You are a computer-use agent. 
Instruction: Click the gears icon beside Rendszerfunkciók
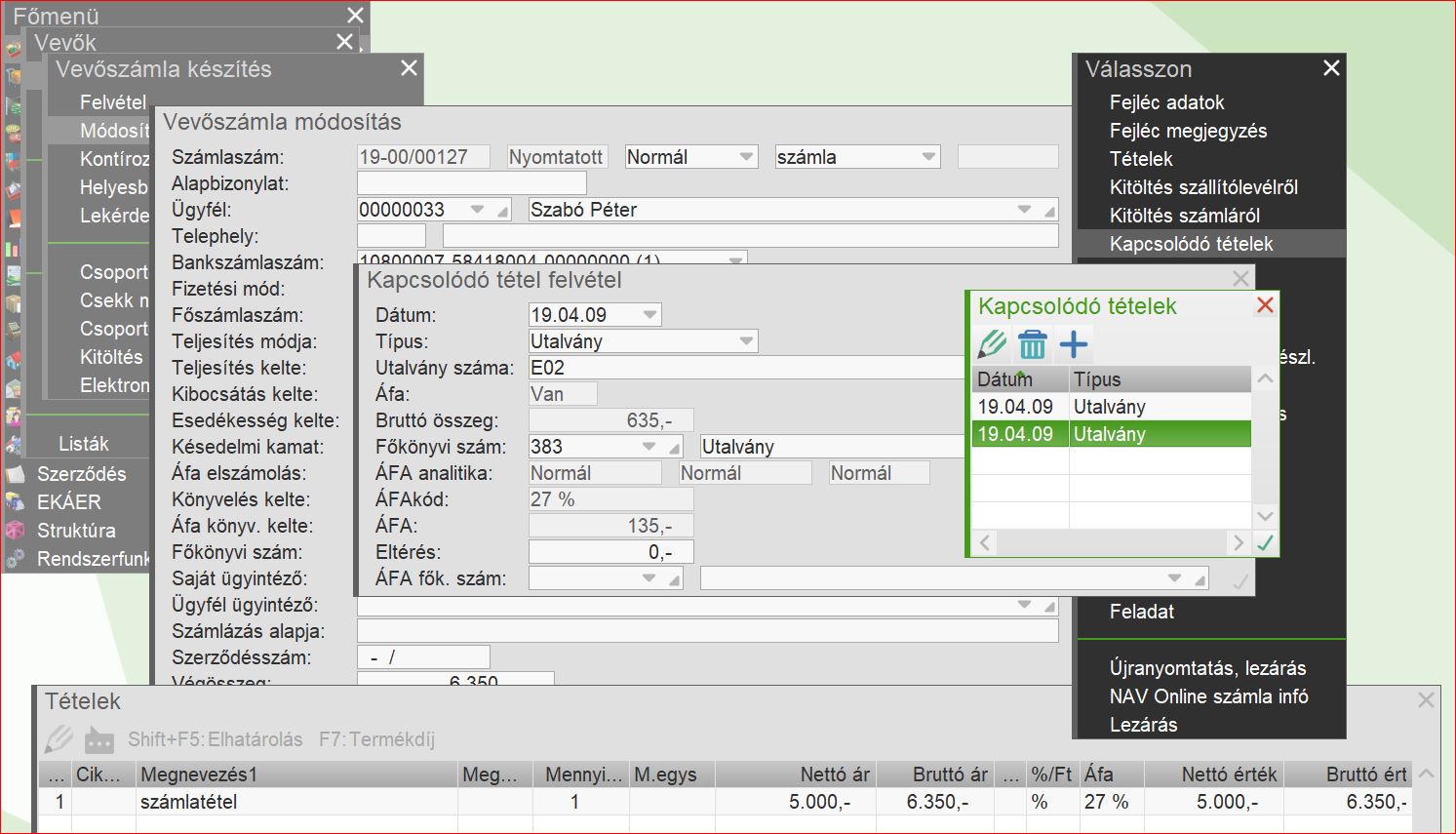click(x=15, y=559)
